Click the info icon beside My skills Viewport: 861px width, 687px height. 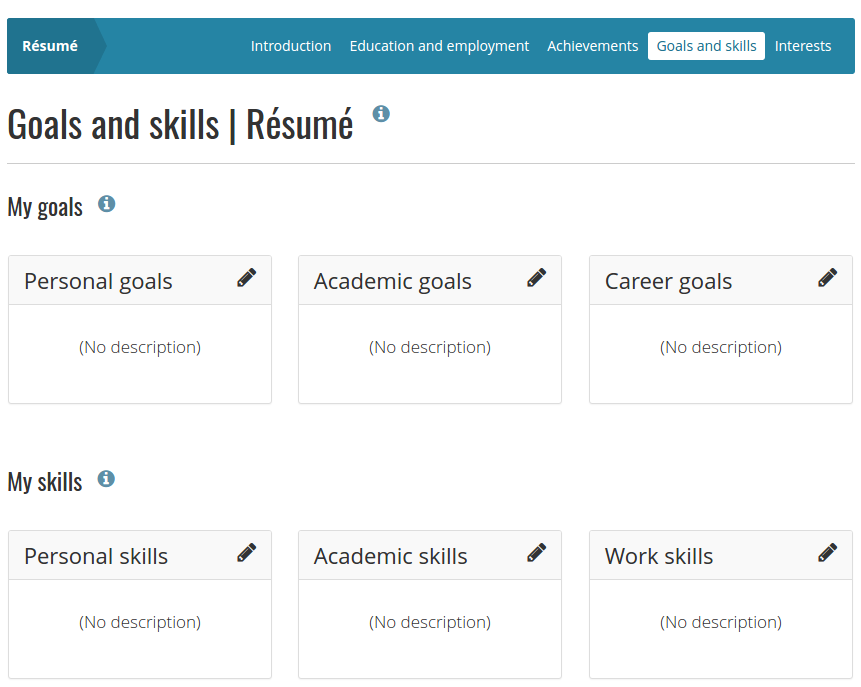point(107,479)
